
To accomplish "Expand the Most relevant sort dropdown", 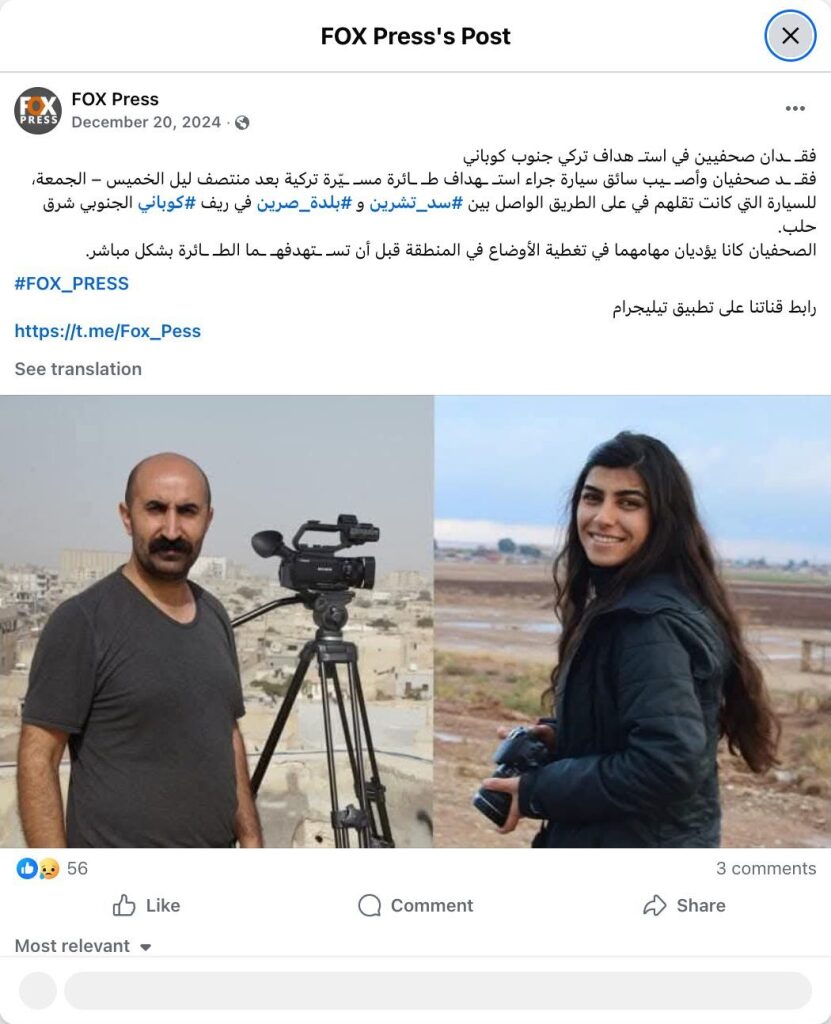I will click(83, 946).
